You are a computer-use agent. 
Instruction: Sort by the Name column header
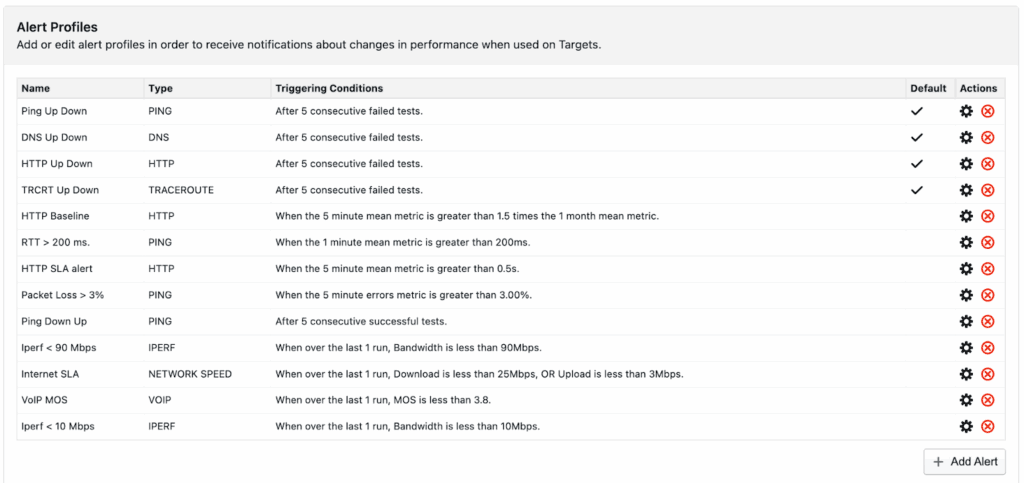point(36,88)
